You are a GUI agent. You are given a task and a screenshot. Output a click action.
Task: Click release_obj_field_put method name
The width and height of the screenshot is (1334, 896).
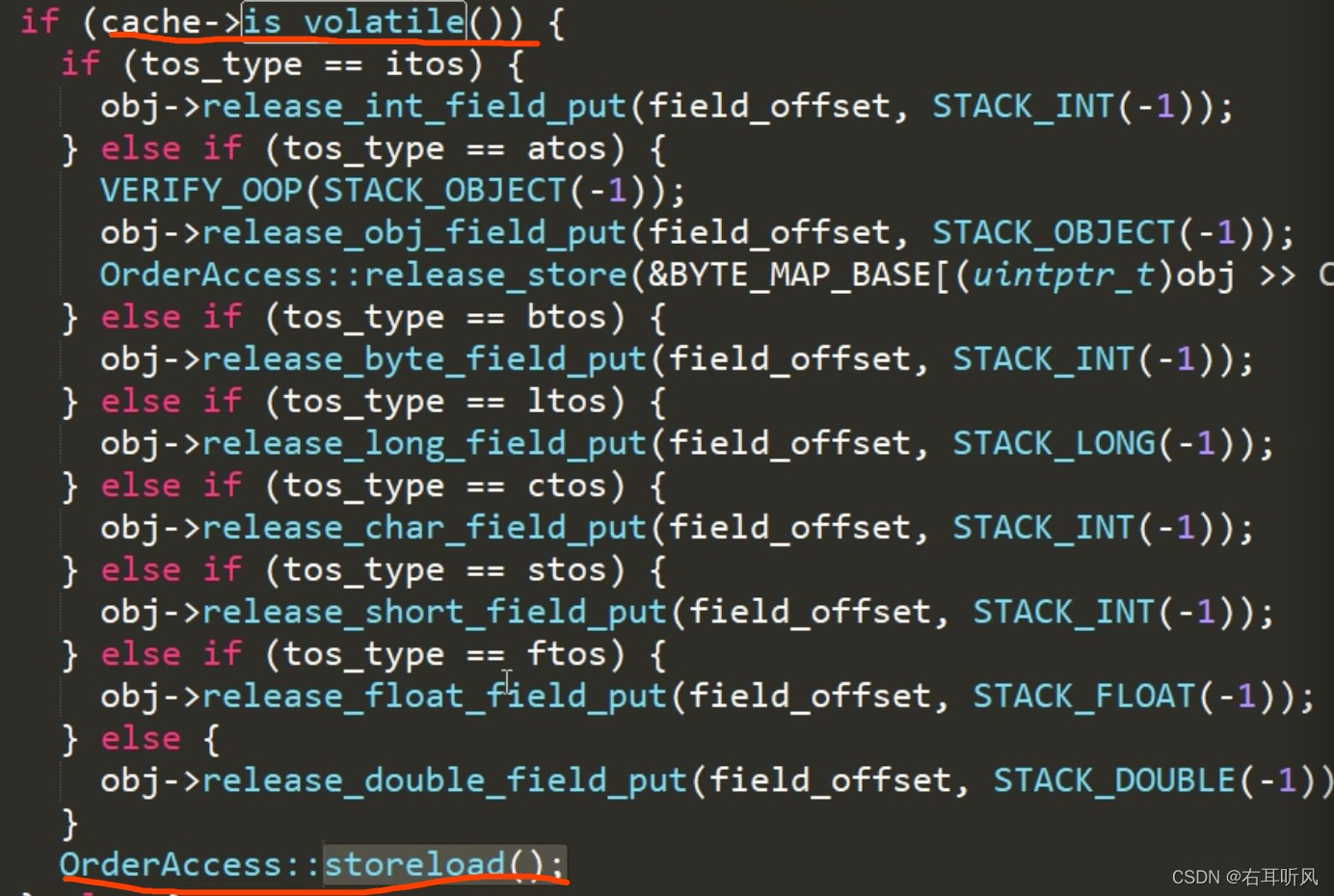click(414, 233)
